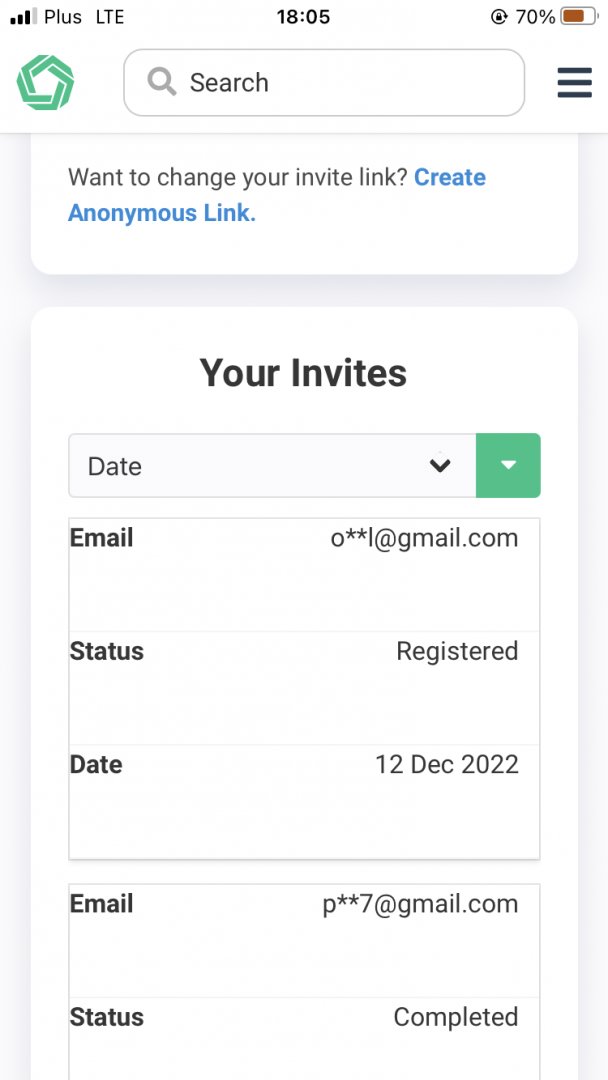Screen dimensions: 608x1080
Task: Click into the Search input field
Action: (x=340, y=83)
